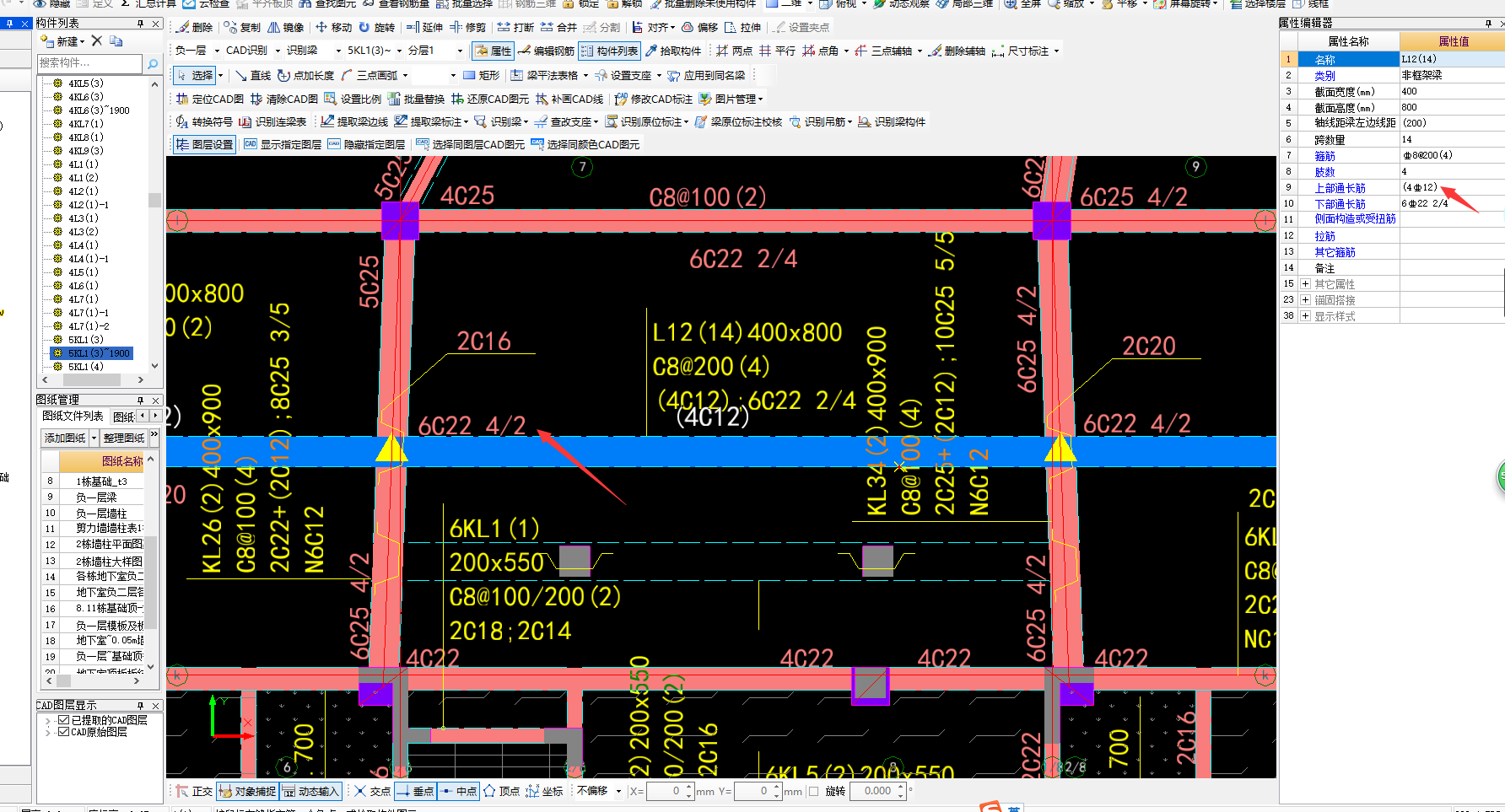Click 设置比例 set scale tool

point(353,99)
